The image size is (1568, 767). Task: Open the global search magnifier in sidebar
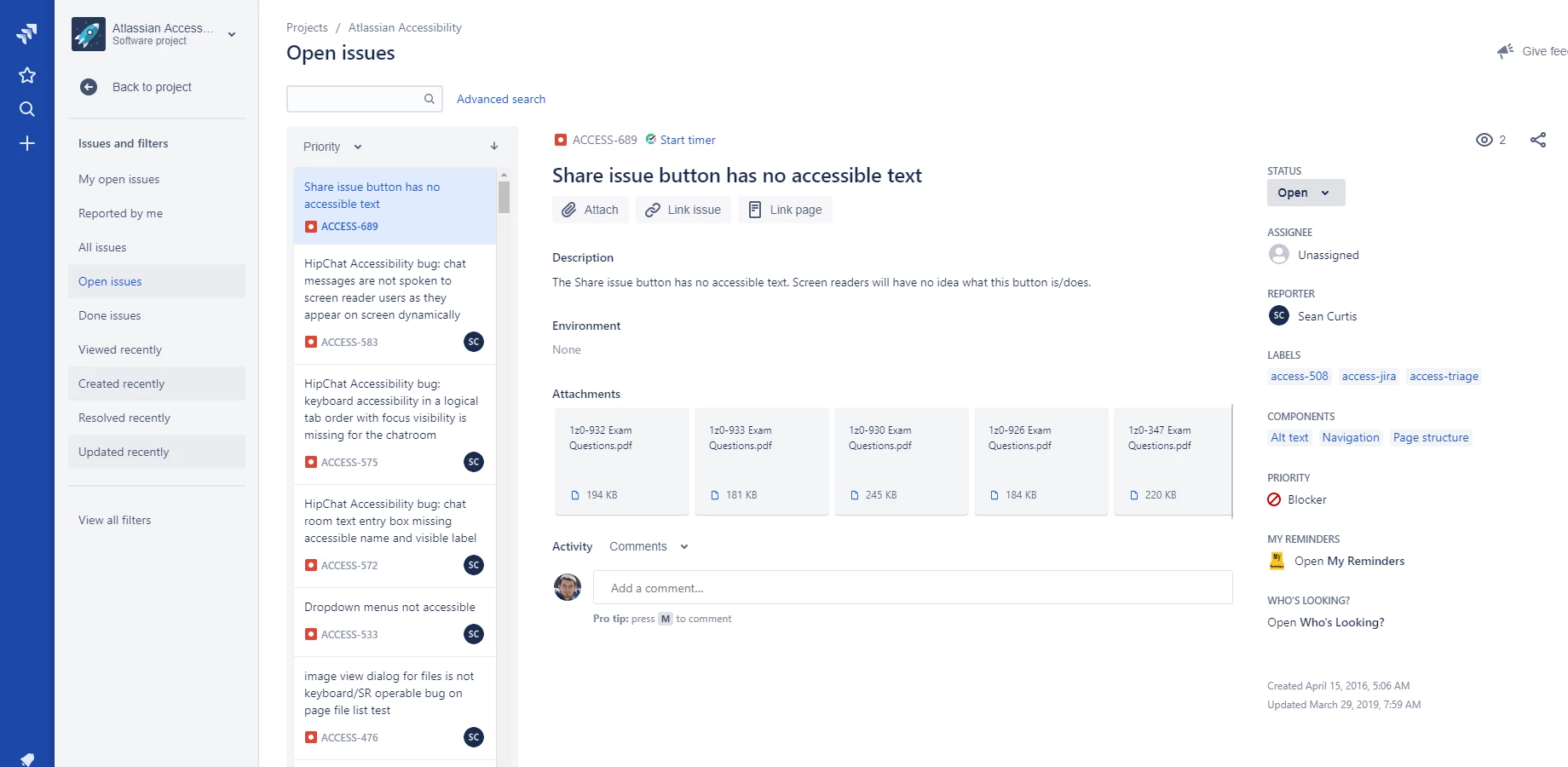[x=27, y=109]
